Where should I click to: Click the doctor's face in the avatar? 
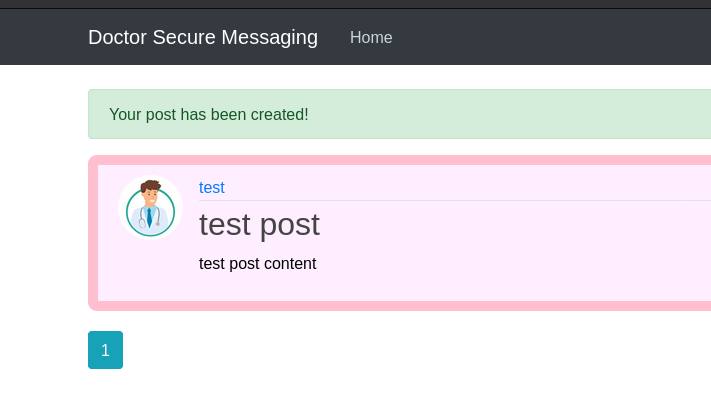pyautogui.click(x=150, y=195)
